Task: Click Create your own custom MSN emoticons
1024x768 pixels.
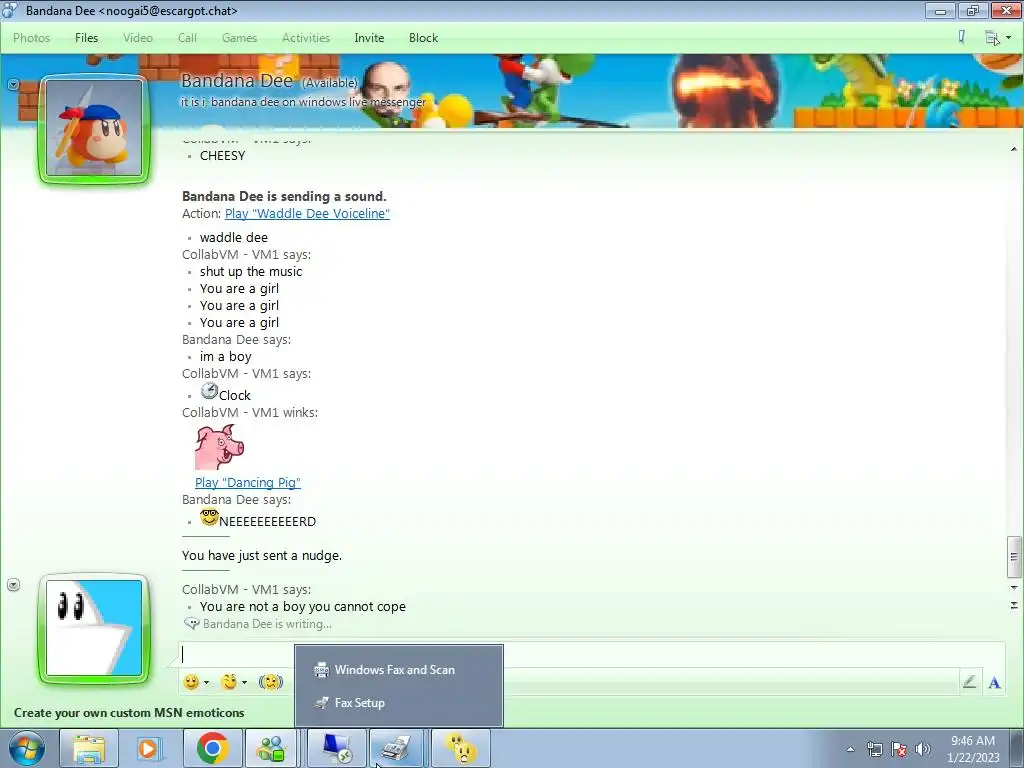Action: click(129, 712)
